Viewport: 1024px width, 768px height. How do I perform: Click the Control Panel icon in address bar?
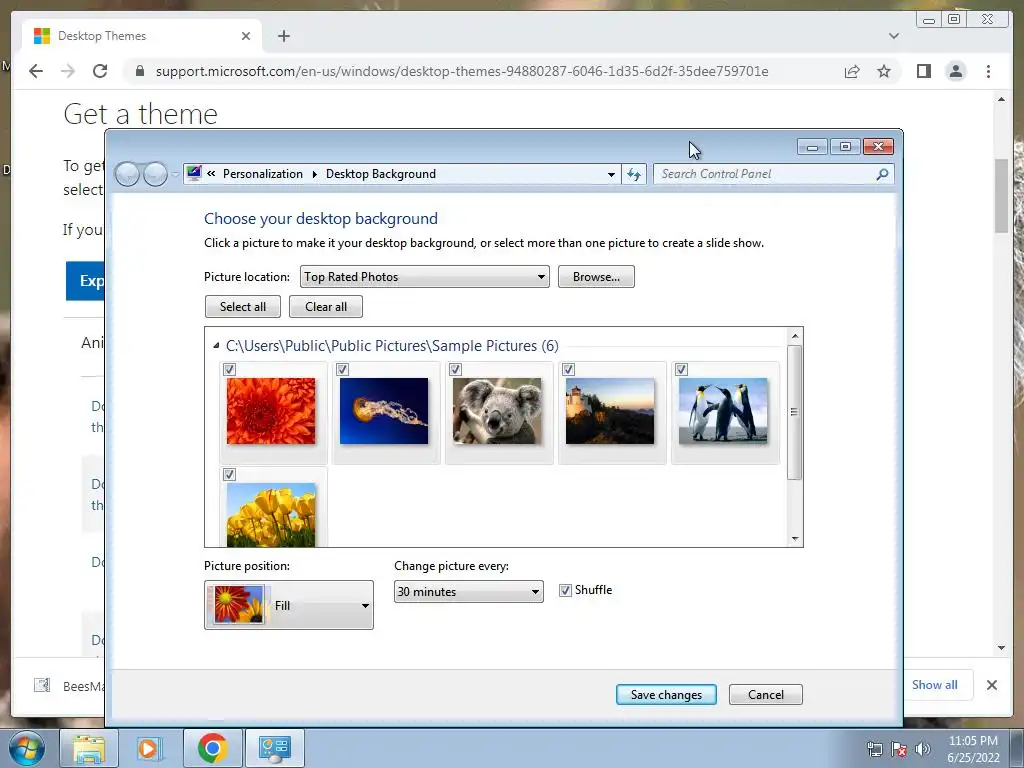194,174
